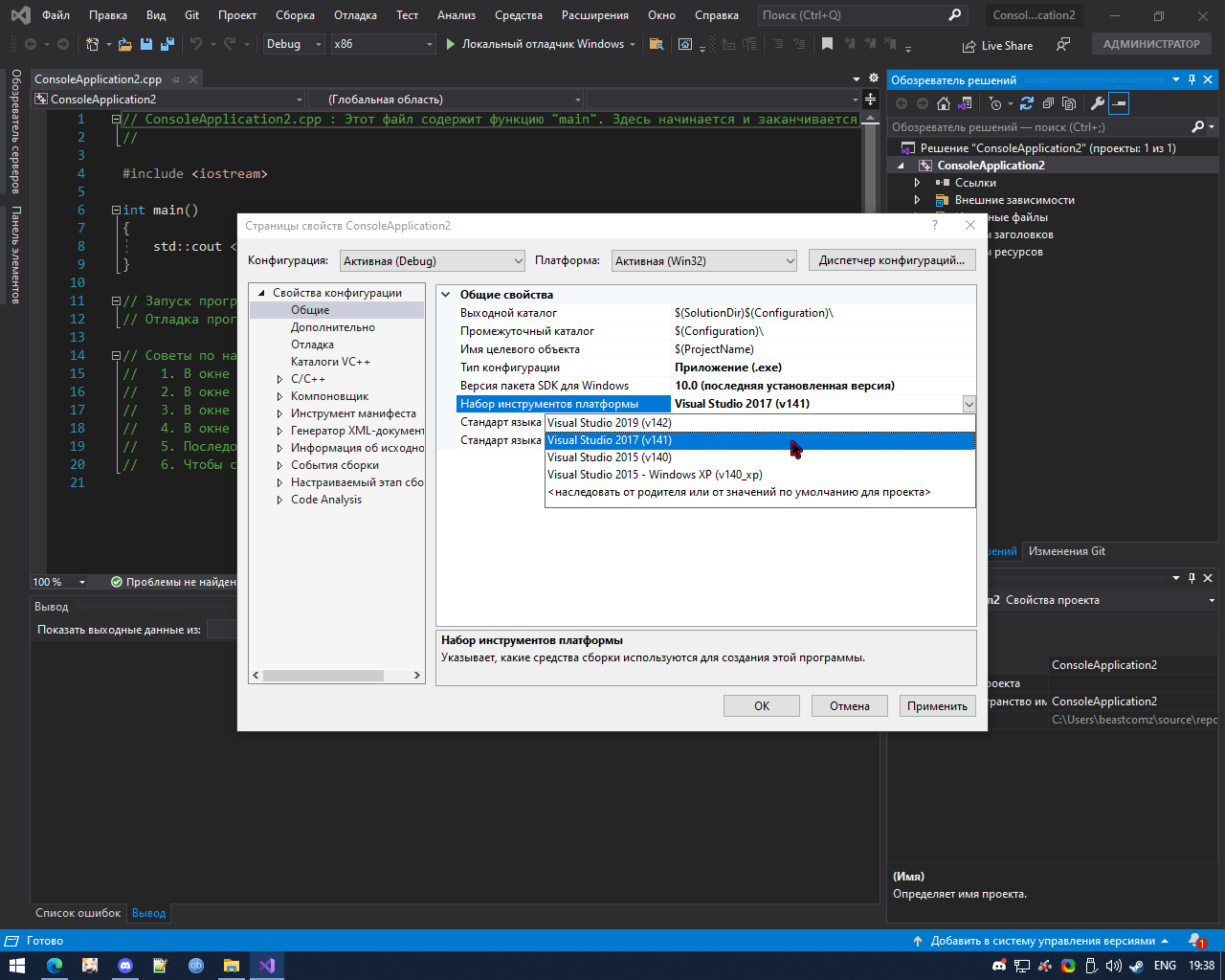Select Visual Studio 2019 (v142) toolset option
Viewport: 1225px width, 980px height.
(x=610, y=423)
